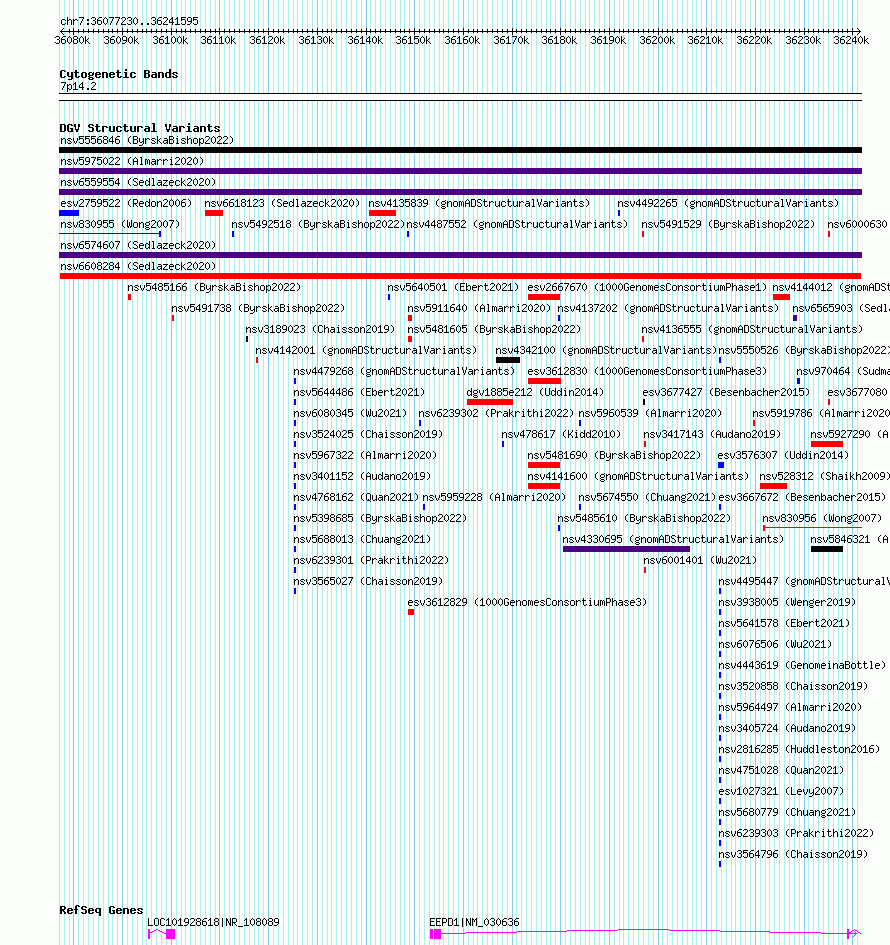The width and height of the screenshot is (890, 945).
Task: Open nsv478617 (Kidd2010) variant
Action: pyautogui.click(x=561, y=435)
